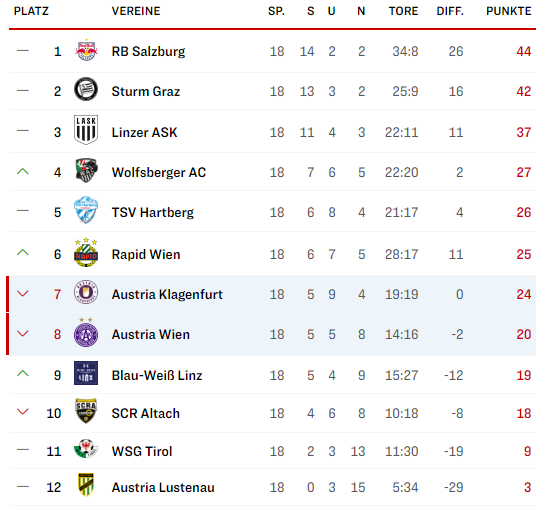Click the Austria Lustenau green-yellow shield

tap(86, 485)
